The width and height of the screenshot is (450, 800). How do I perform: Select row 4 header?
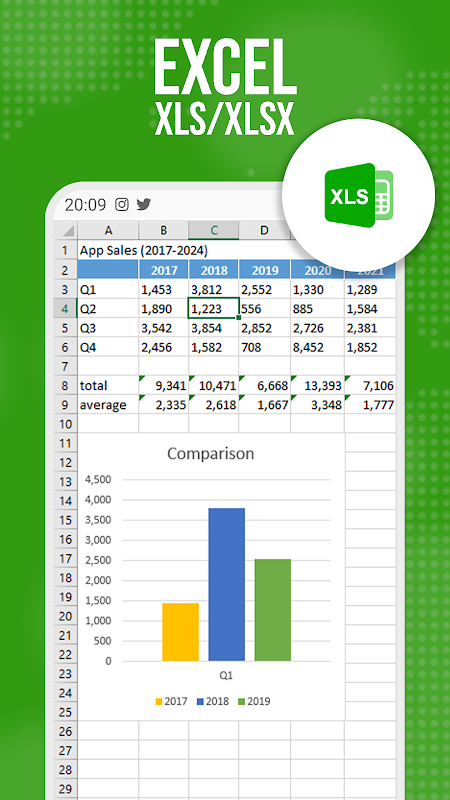coord(65,309)
